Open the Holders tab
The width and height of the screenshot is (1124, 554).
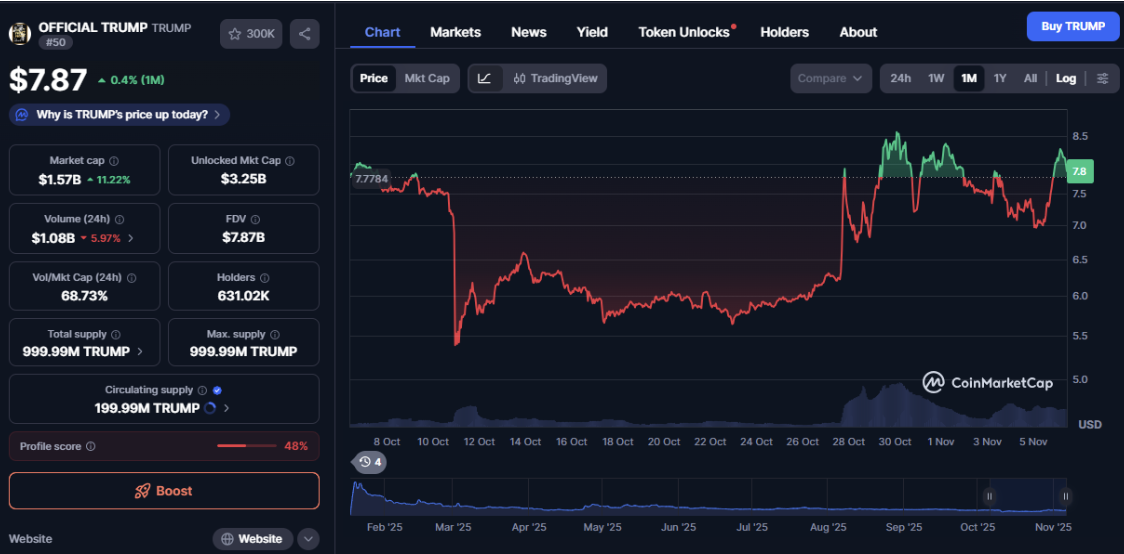tap(785, 32)
